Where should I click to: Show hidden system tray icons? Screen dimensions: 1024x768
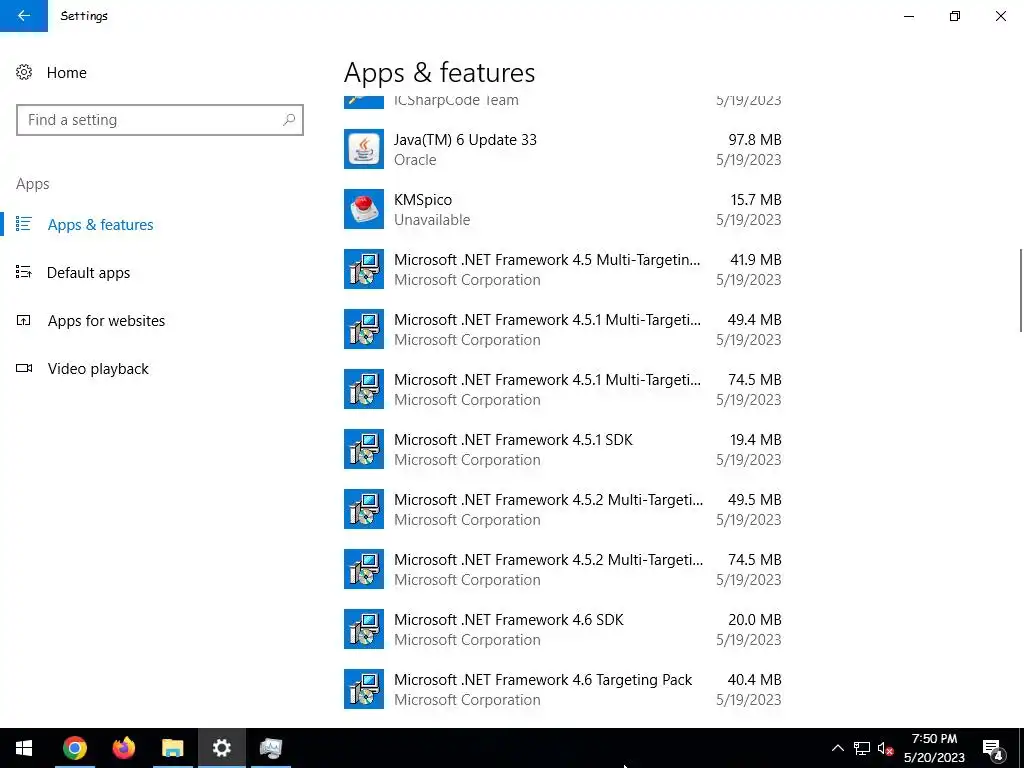point(837,748)
